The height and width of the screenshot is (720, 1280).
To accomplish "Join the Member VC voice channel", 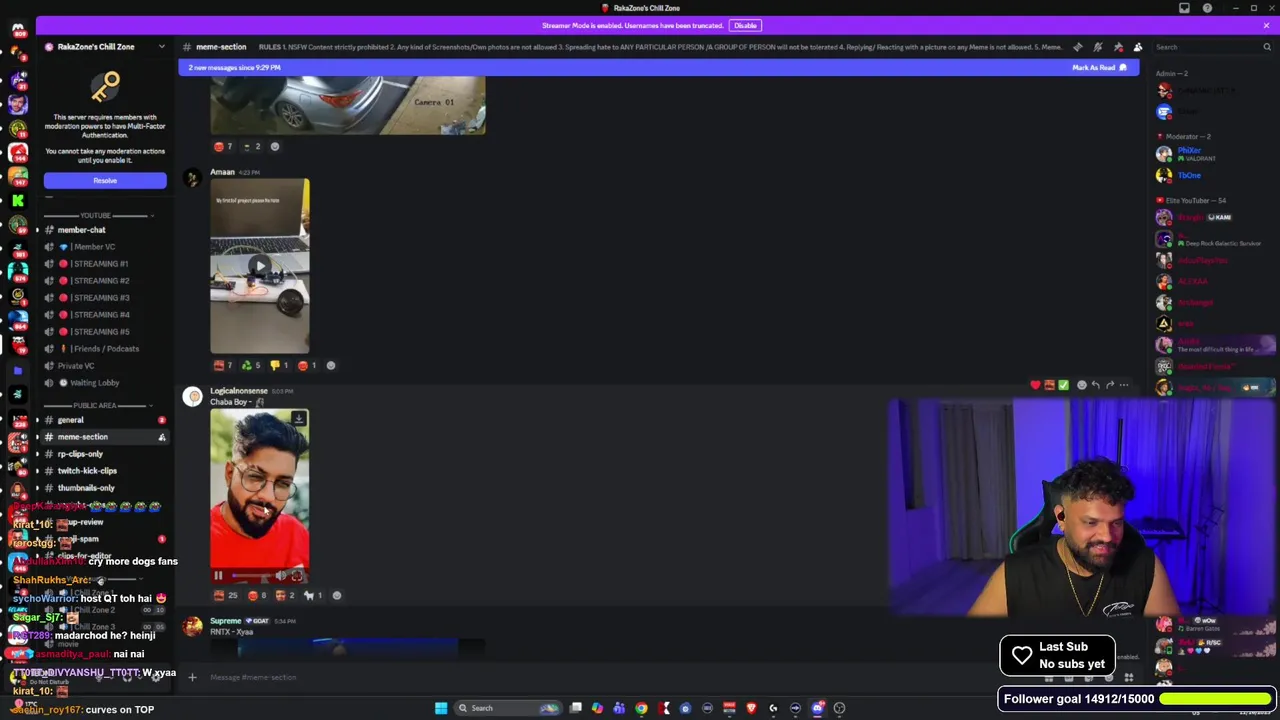I will (103, 247).
